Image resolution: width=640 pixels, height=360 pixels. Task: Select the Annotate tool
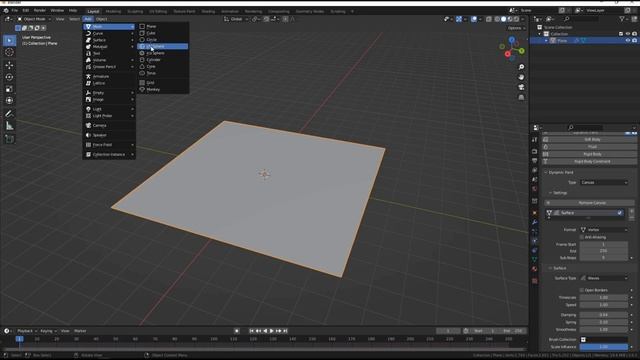click(9, 114)
